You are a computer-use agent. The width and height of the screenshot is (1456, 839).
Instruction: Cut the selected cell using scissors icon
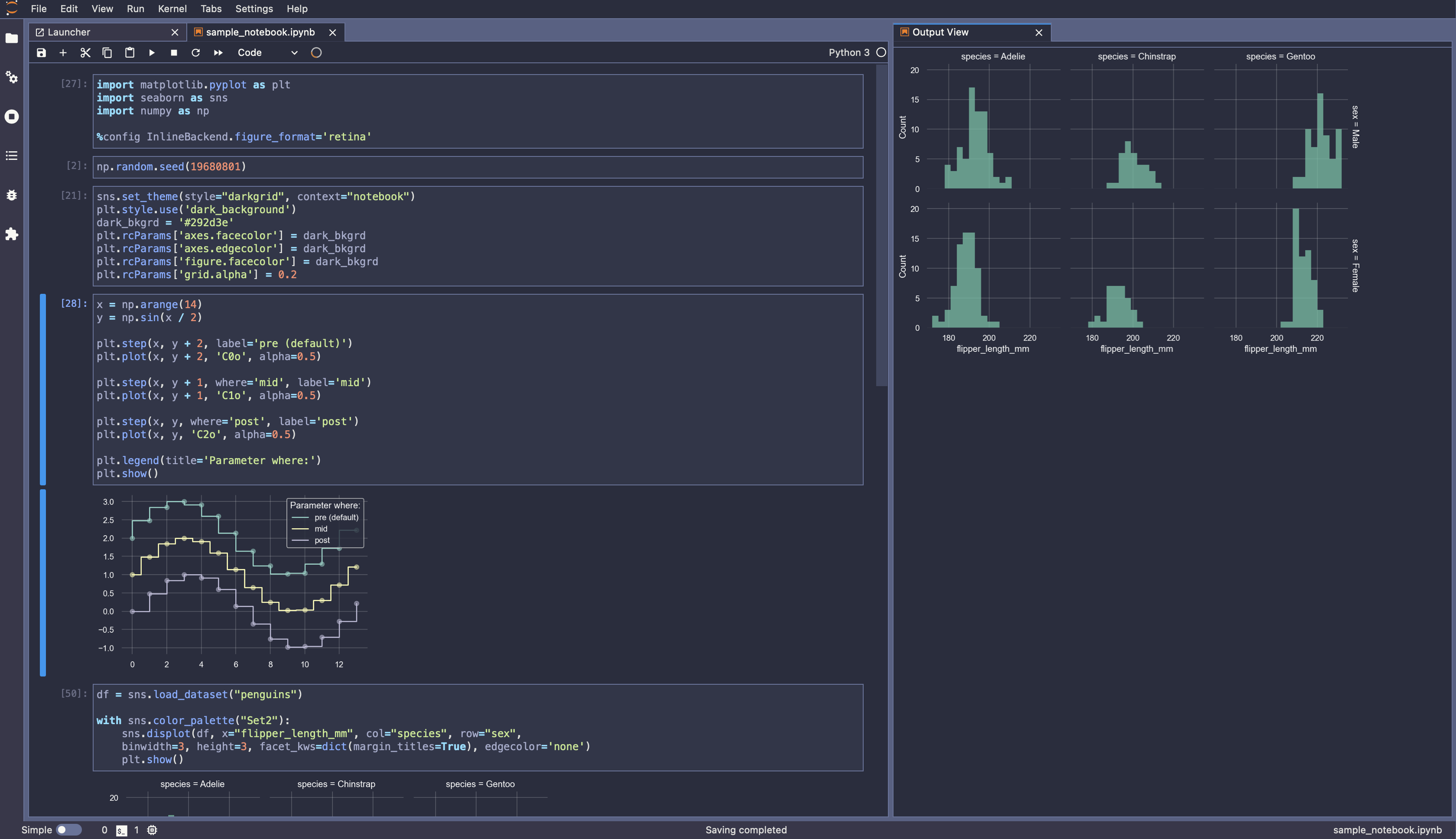pos(85,52)
